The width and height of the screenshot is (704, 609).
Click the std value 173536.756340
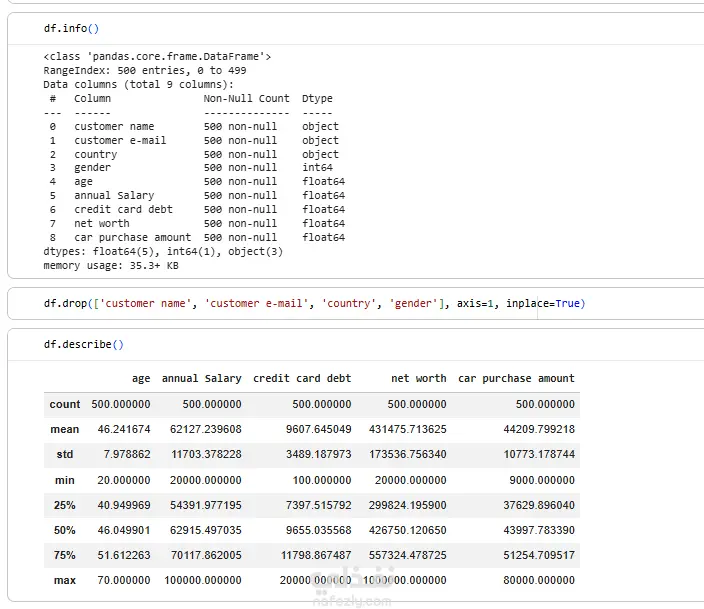pyautogui.click(x=408, y=455)
